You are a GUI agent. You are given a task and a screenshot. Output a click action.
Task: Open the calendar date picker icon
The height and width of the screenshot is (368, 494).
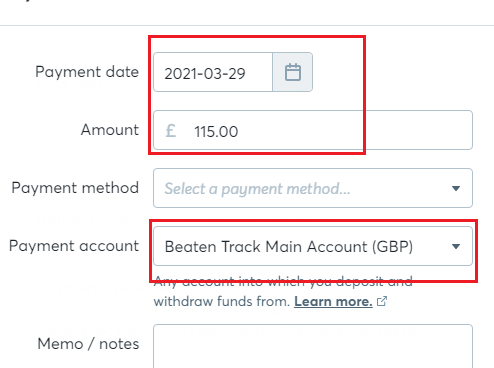(x=293, y=72)
